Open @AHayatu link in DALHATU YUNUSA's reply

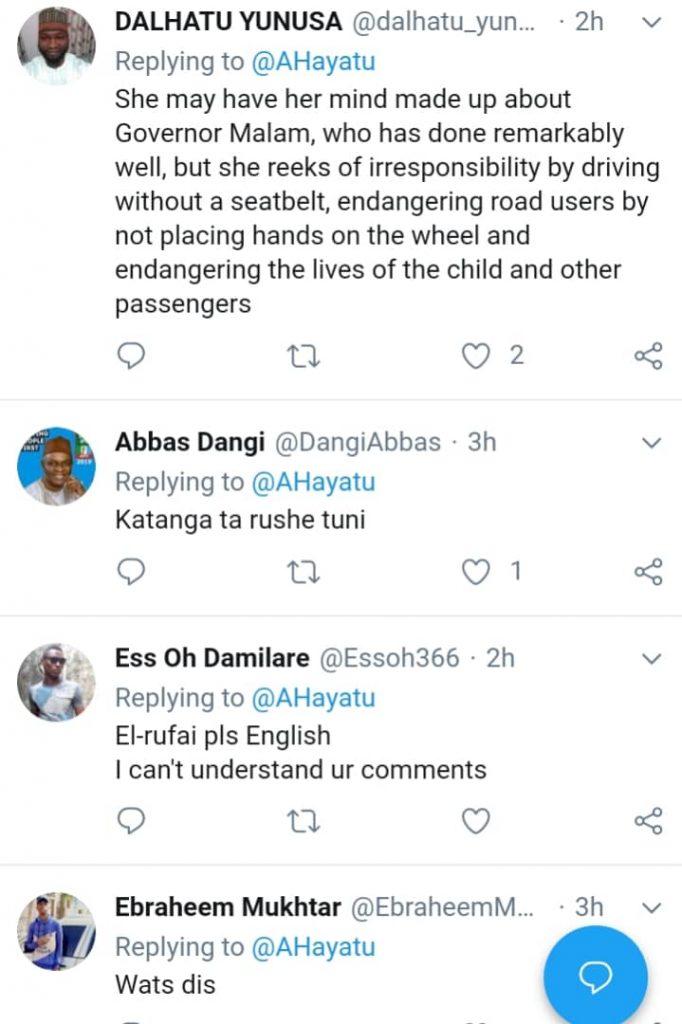click(x=313, y=61)
